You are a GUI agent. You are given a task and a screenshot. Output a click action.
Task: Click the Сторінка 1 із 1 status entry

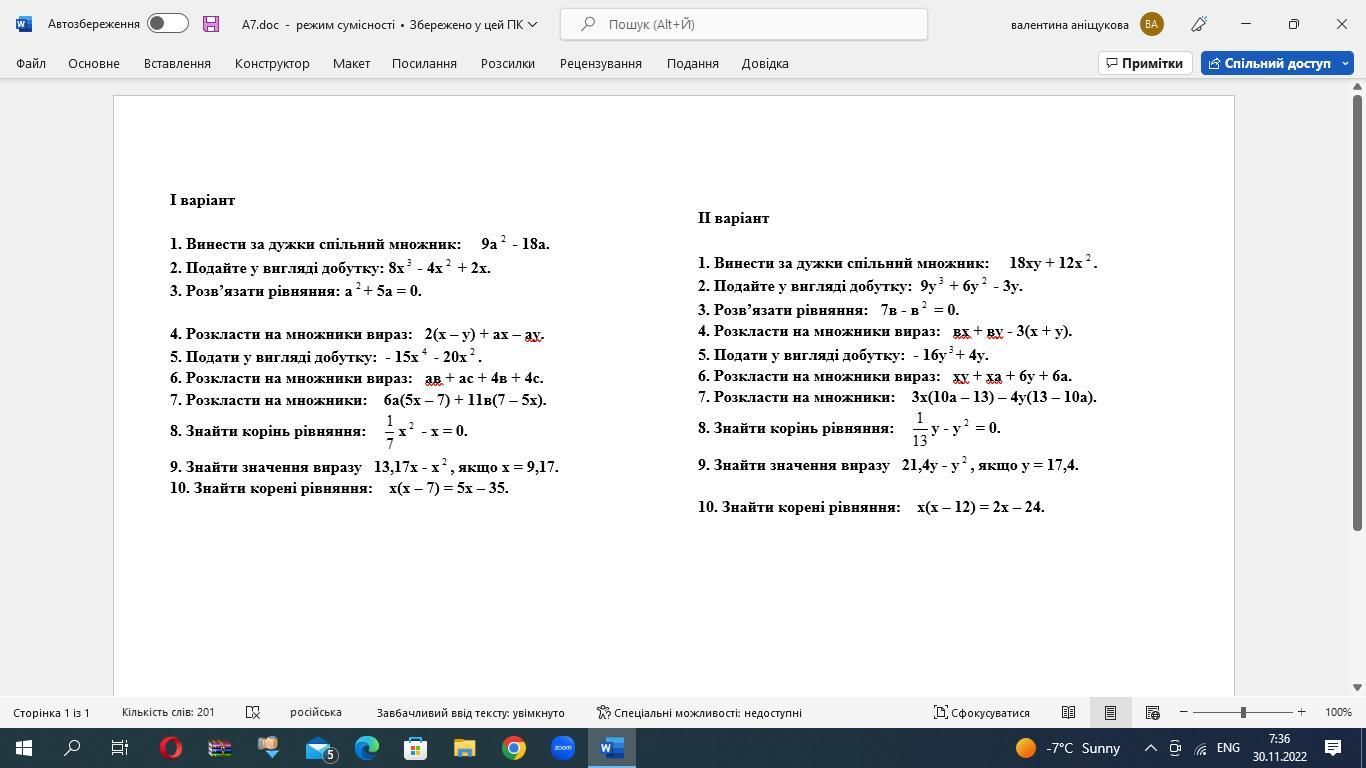51,713
